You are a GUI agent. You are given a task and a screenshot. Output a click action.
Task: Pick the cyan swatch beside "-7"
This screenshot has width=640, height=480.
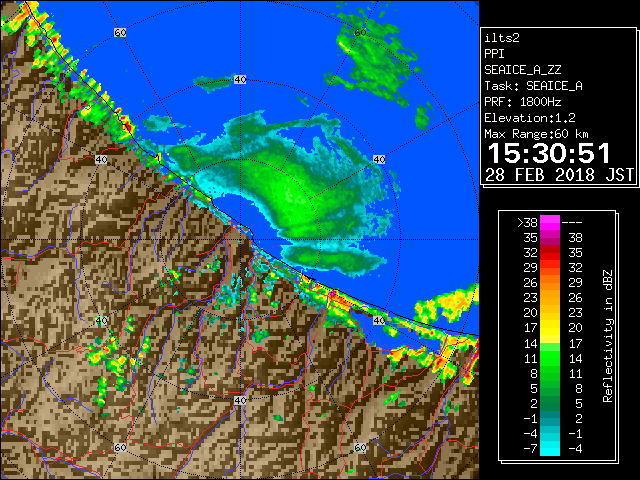point(550,449)
